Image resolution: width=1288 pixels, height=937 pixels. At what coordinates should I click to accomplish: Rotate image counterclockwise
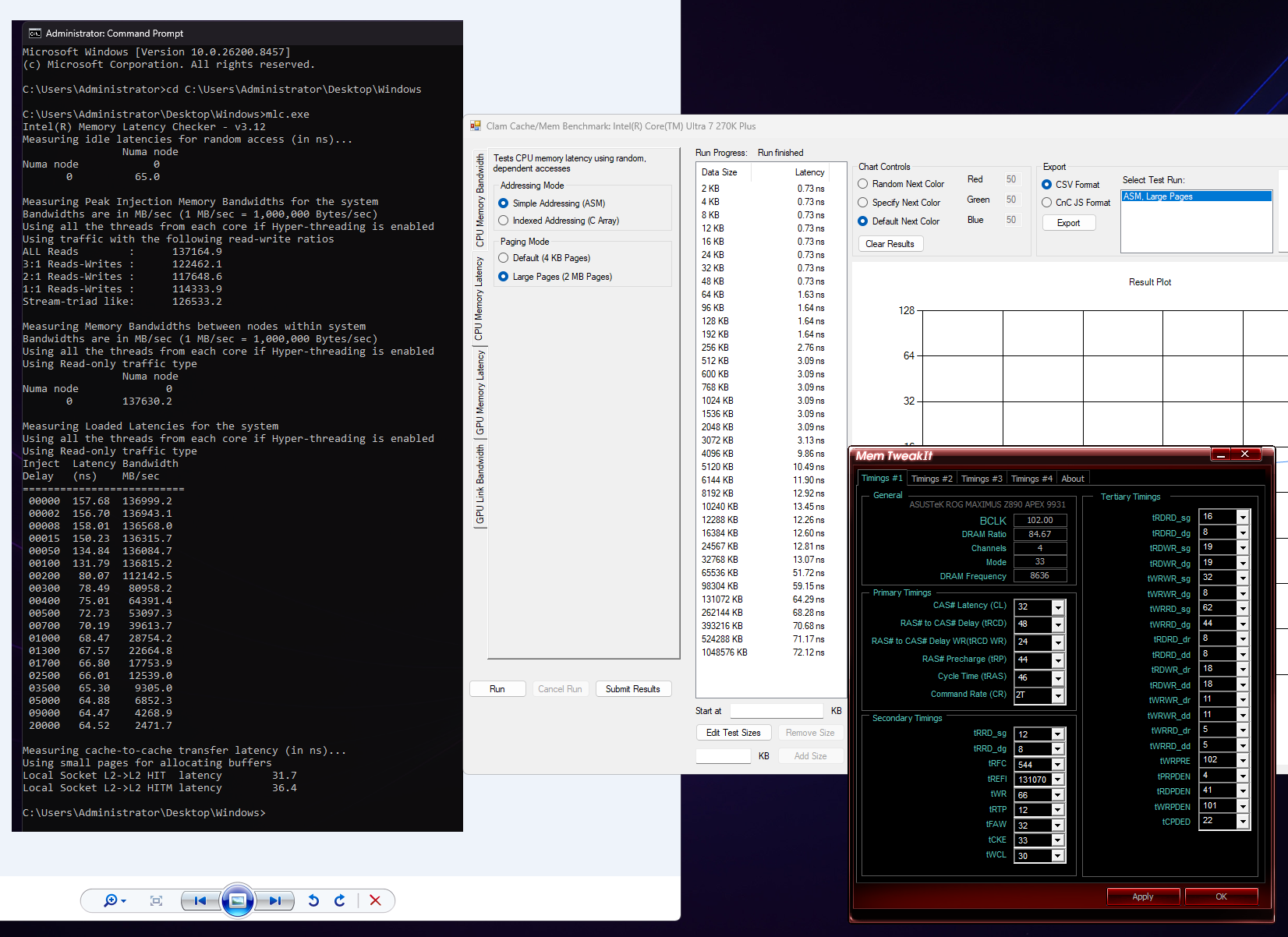(313, 900)
